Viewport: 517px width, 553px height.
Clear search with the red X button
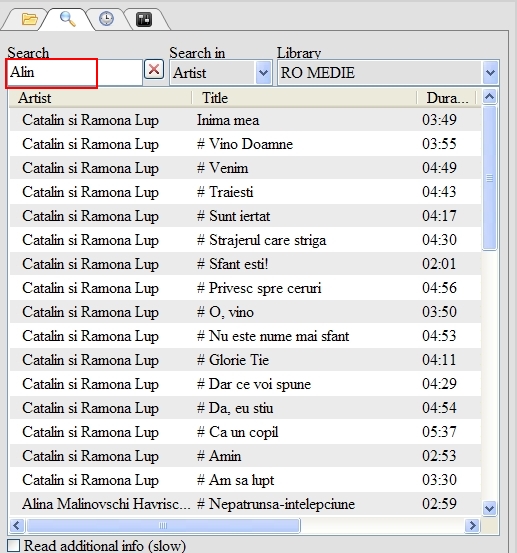154,69
